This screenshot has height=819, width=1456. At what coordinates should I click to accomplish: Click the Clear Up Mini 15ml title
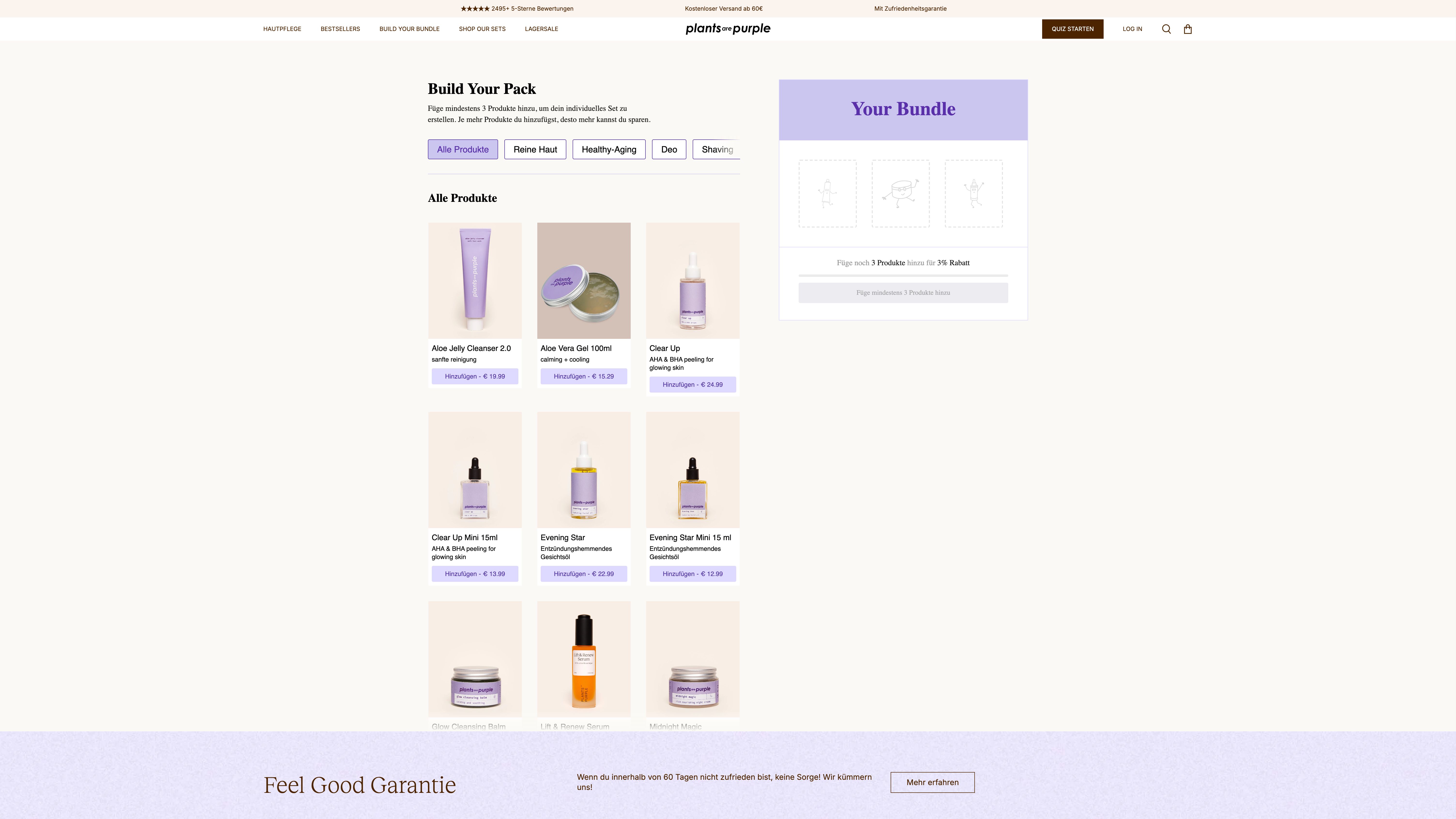pos(465,538)
